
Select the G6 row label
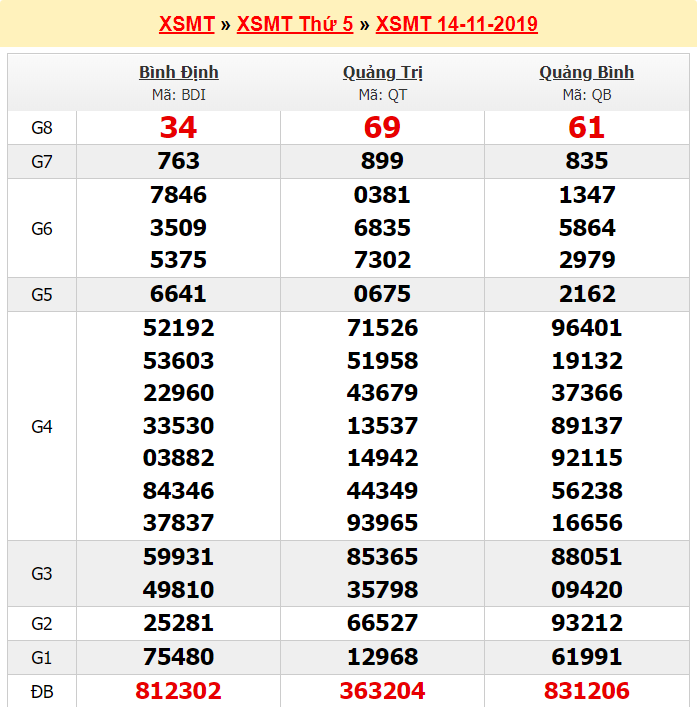pos(41,229)
